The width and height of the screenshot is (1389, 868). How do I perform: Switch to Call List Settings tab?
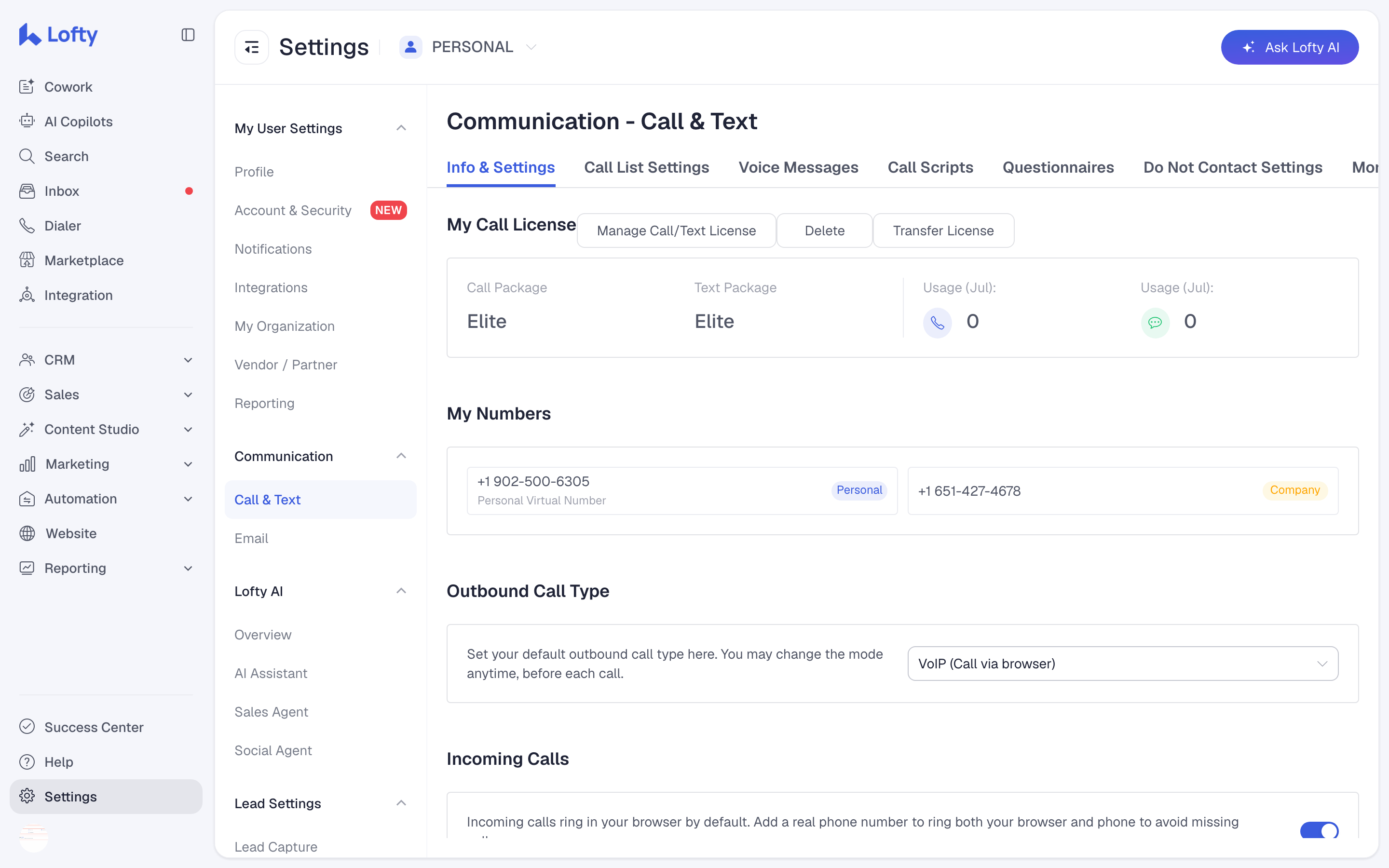click(x=646, y=168)
